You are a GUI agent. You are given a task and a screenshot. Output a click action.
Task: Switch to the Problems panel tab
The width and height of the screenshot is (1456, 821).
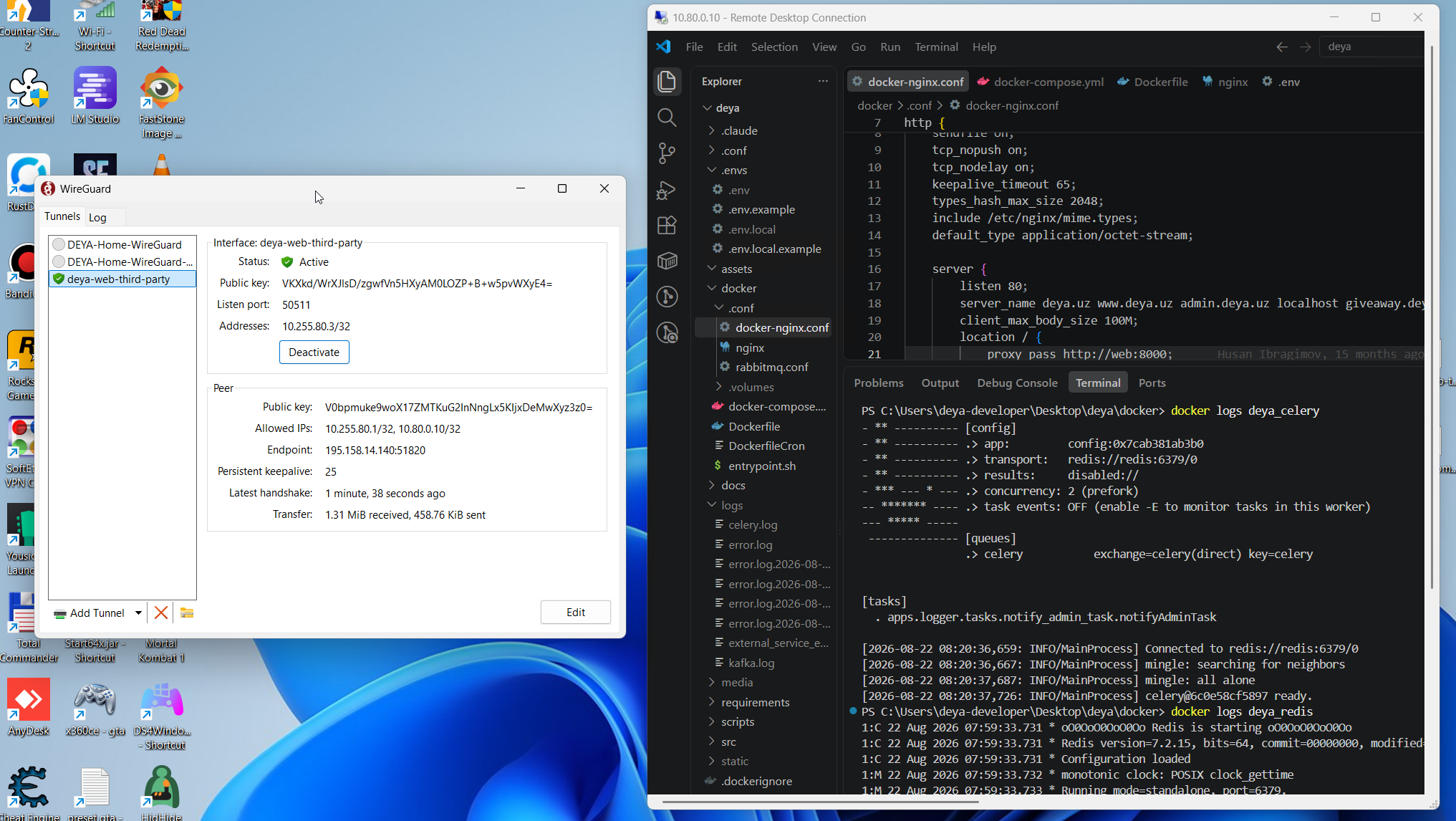[x=879, y=383]
